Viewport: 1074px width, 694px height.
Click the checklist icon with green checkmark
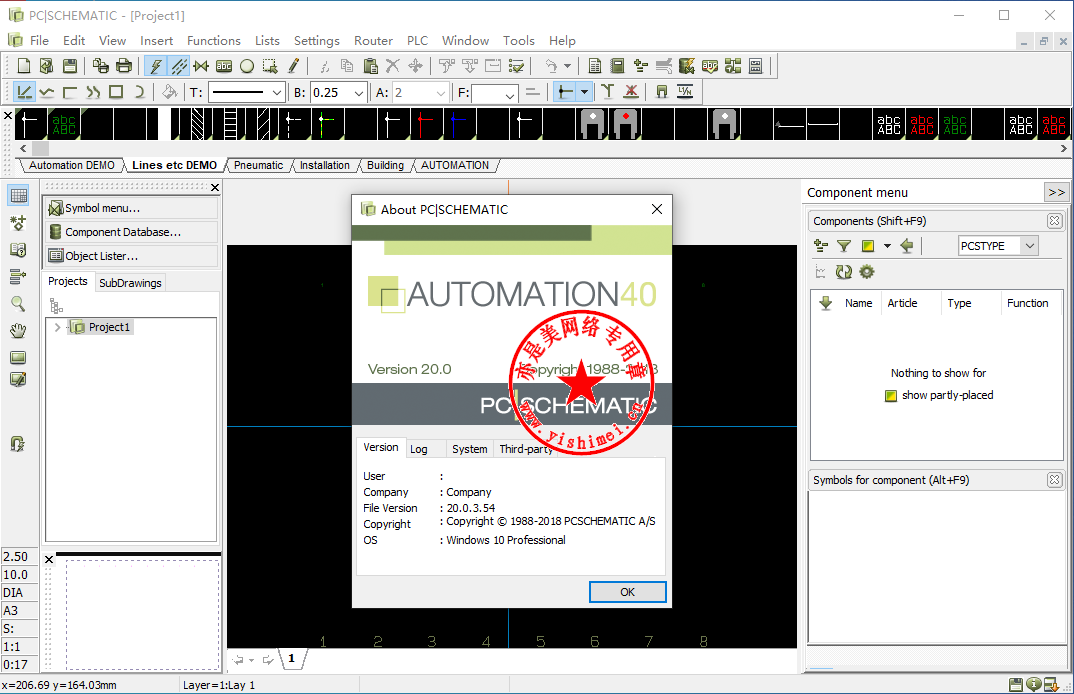(x=516, y=66)
